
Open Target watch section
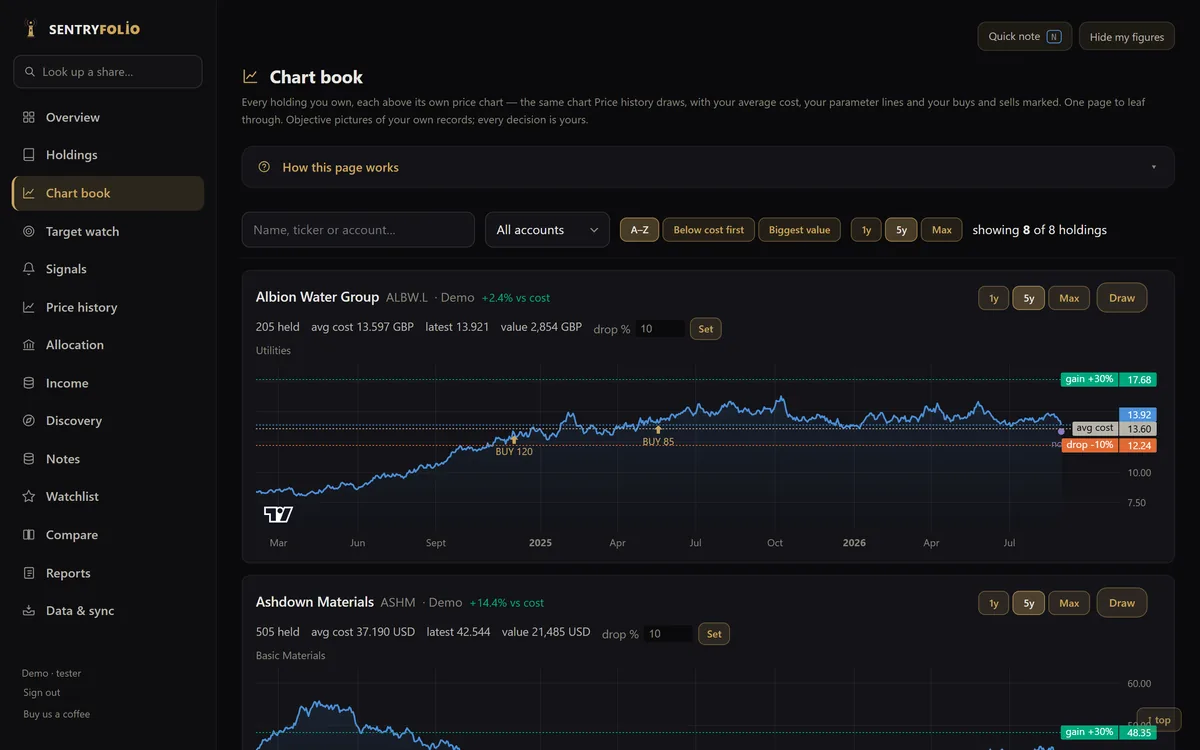tap(108, 231)
